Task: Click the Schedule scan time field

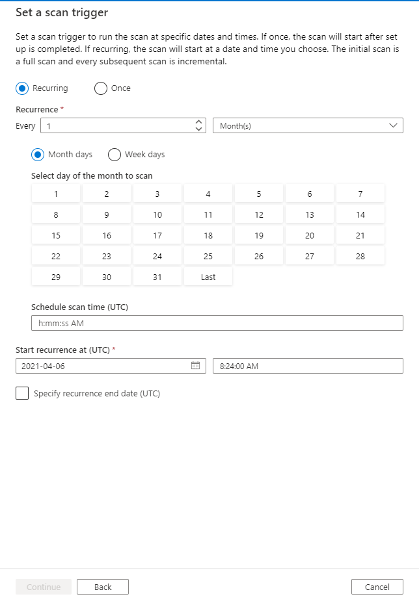Action: [x=217, y=323]
